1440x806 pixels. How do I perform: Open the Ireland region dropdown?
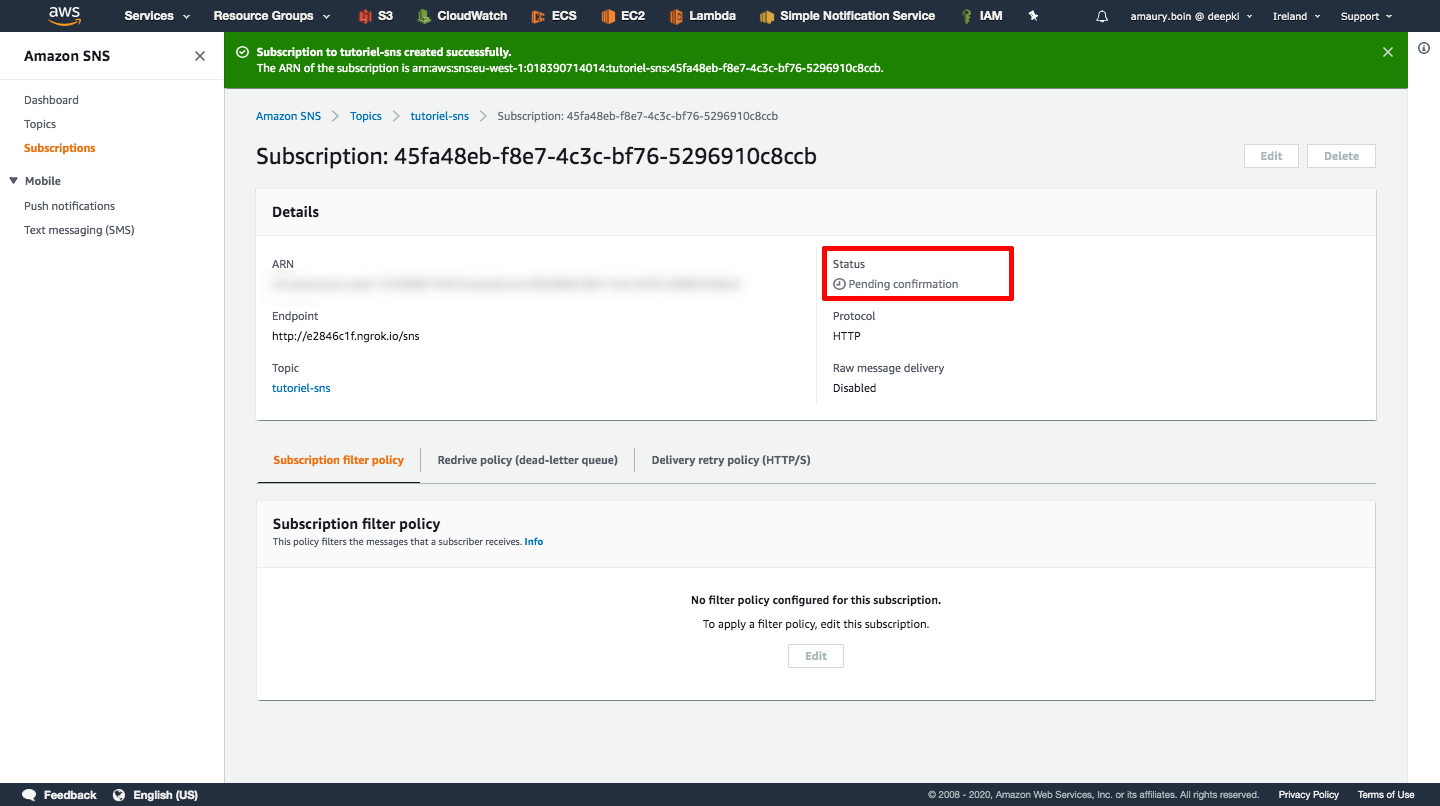click(x=1296, y=16)
